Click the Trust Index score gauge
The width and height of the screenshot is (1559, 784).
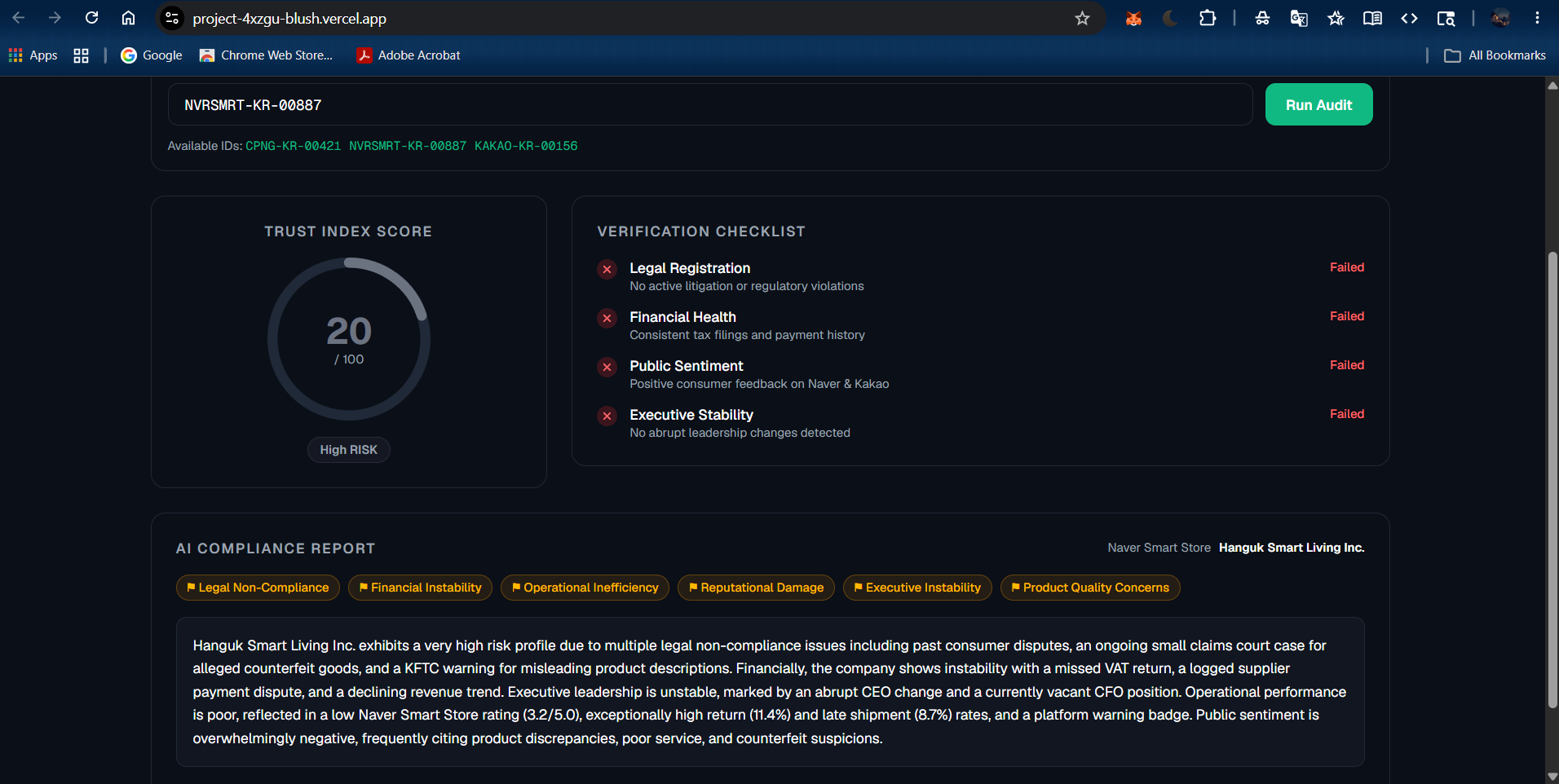click(x=349, y=339)
